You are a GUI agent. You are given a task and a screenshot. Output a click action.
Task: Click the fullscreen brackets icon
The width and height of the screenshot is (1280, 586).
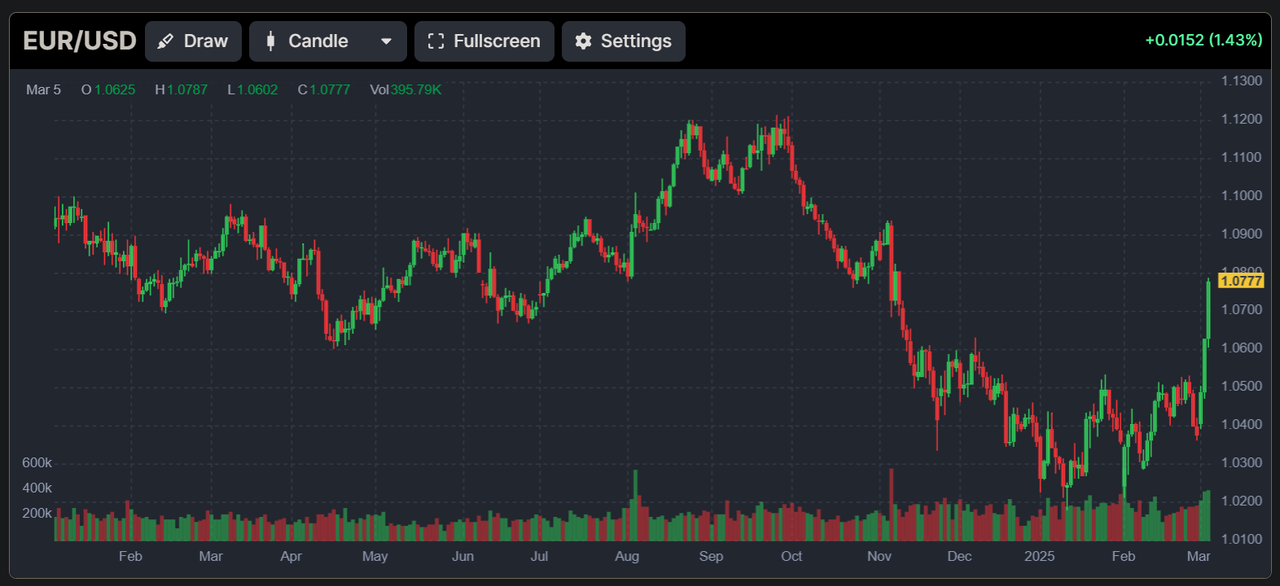[x=435, y=41]
